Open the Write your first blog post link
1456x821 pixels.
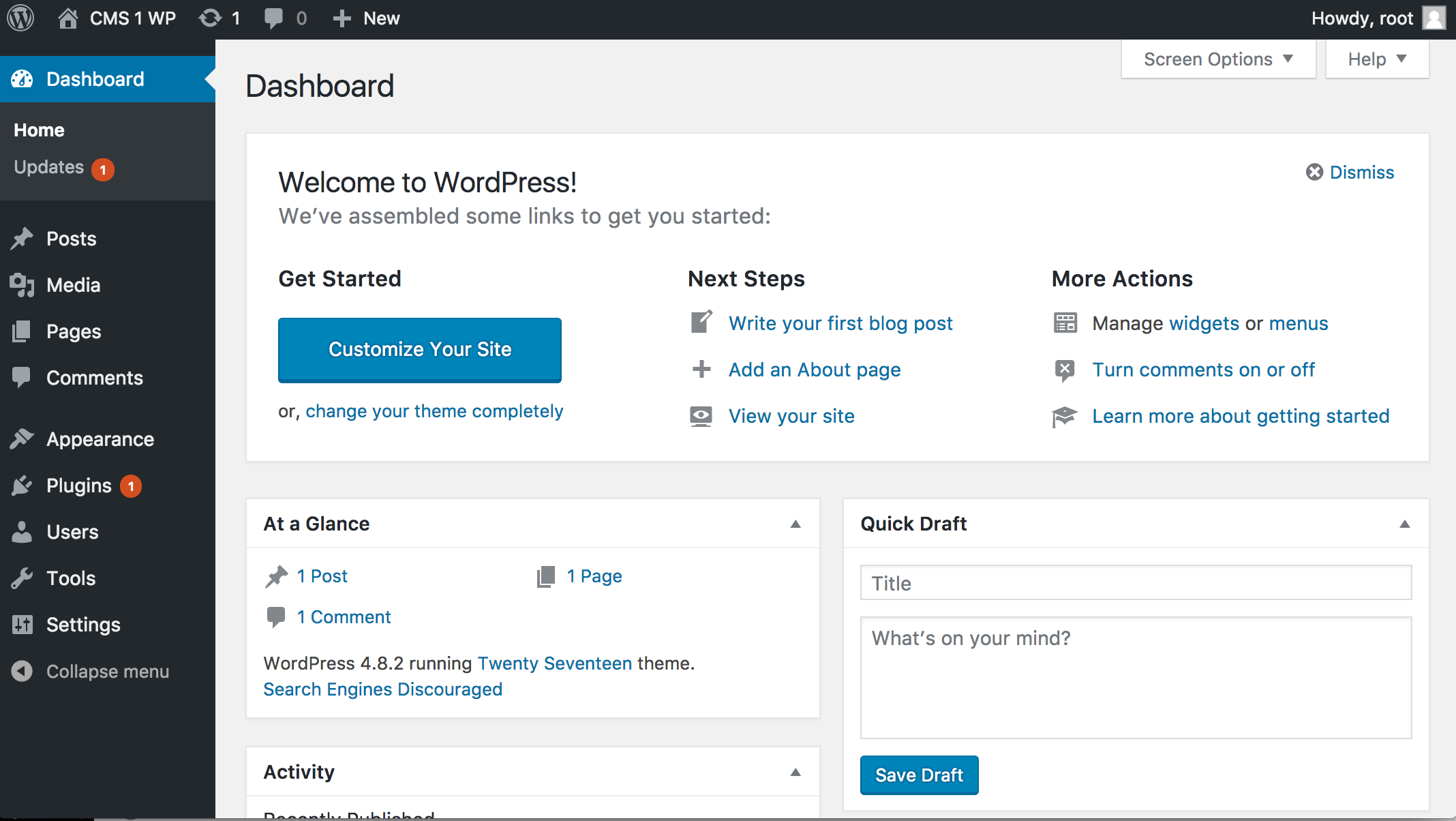coord(840,323)
